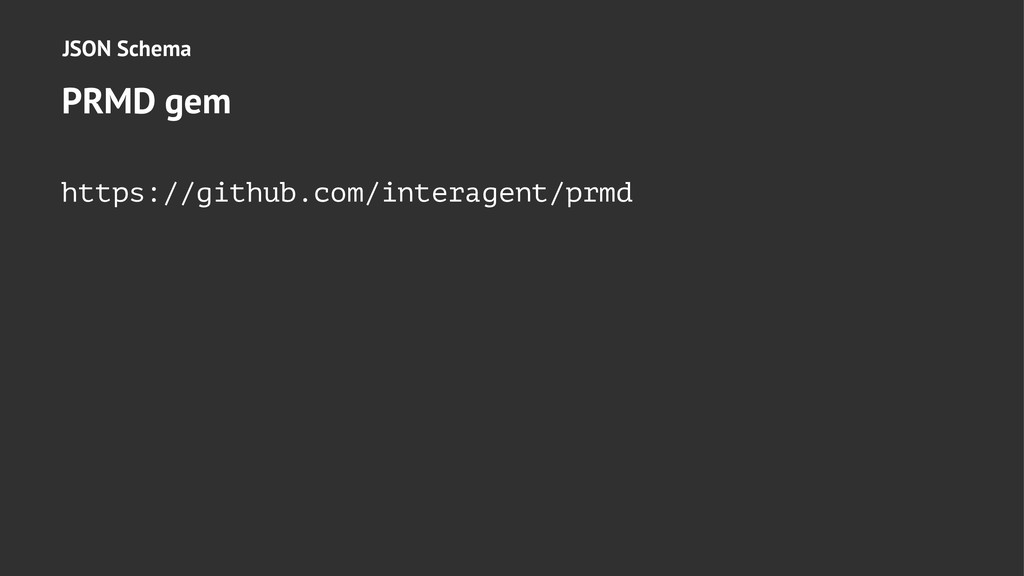This screenshot has width=1024, height=576.
Task: Click 'github.com' portion of the URL
Action: point(282,192)
